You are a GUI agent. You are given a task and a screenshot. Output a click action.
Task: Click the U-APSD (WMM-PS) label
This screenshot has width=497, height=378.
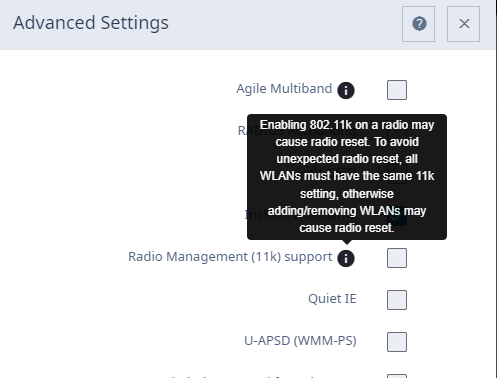point(300,341)
